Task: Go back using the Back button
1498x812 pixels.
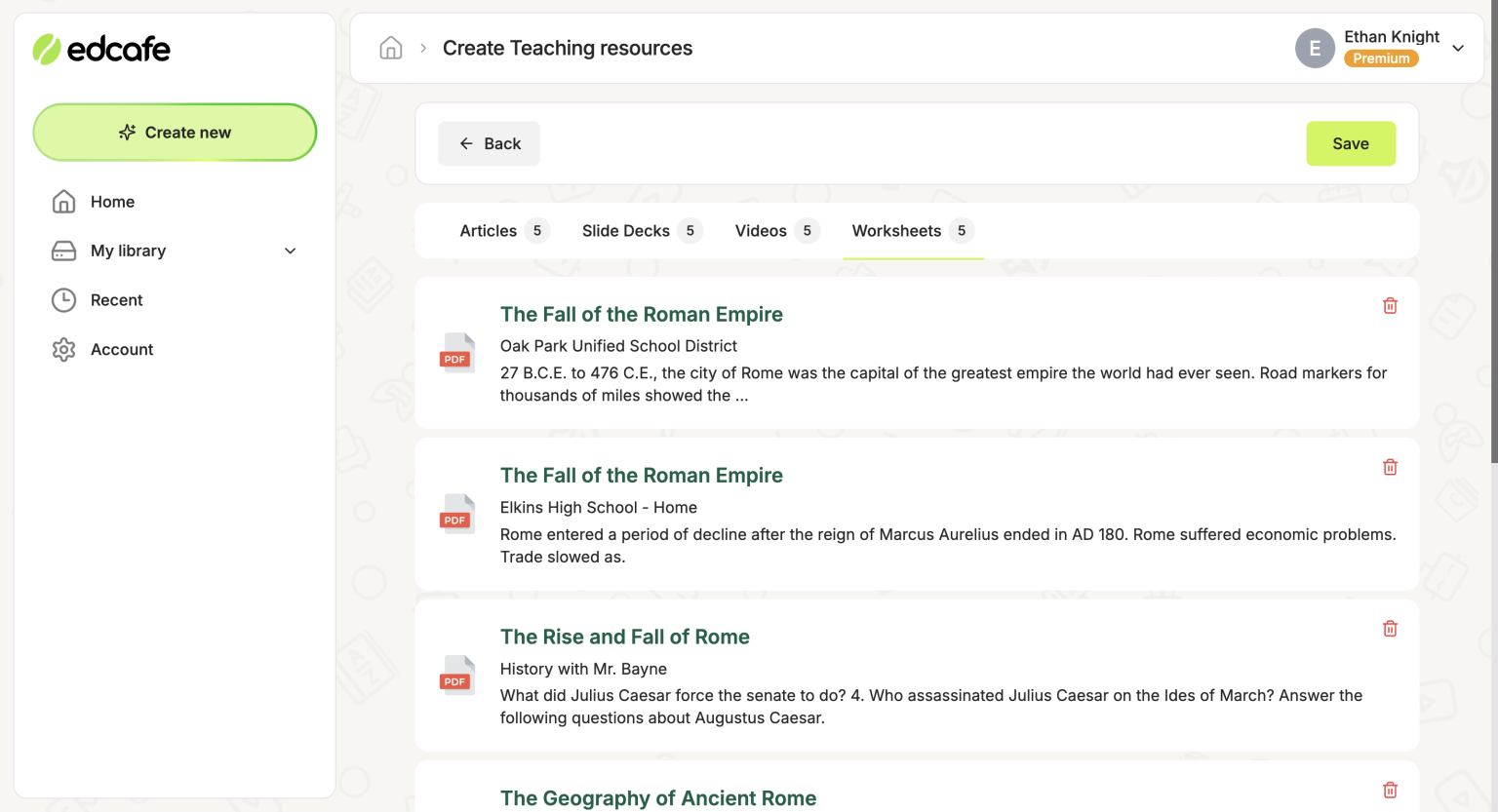Action: coord(489,143)
